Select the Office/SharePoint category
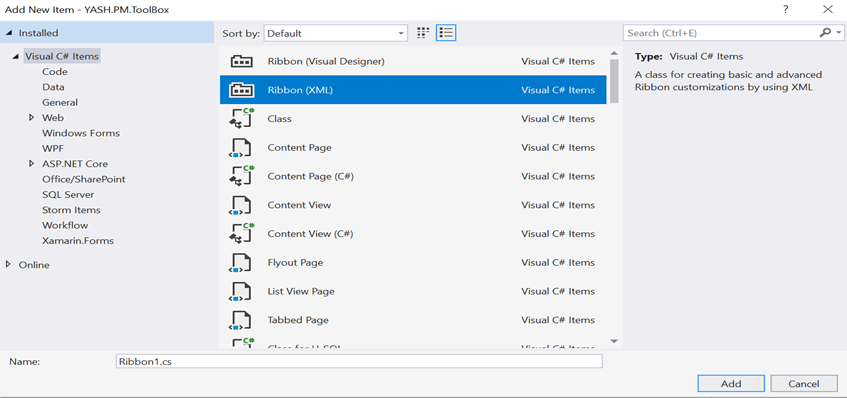Screen dimensions: 847x398 coord(84,179)
